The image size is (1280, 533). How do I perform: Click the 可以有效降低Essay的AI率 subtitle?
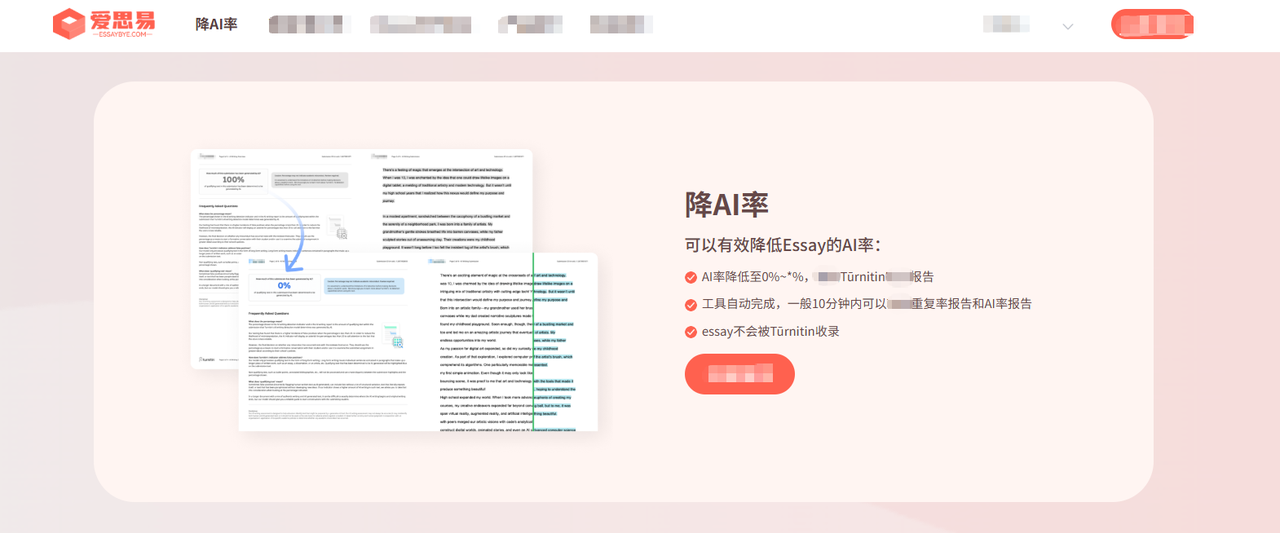(x=783, y=245)
